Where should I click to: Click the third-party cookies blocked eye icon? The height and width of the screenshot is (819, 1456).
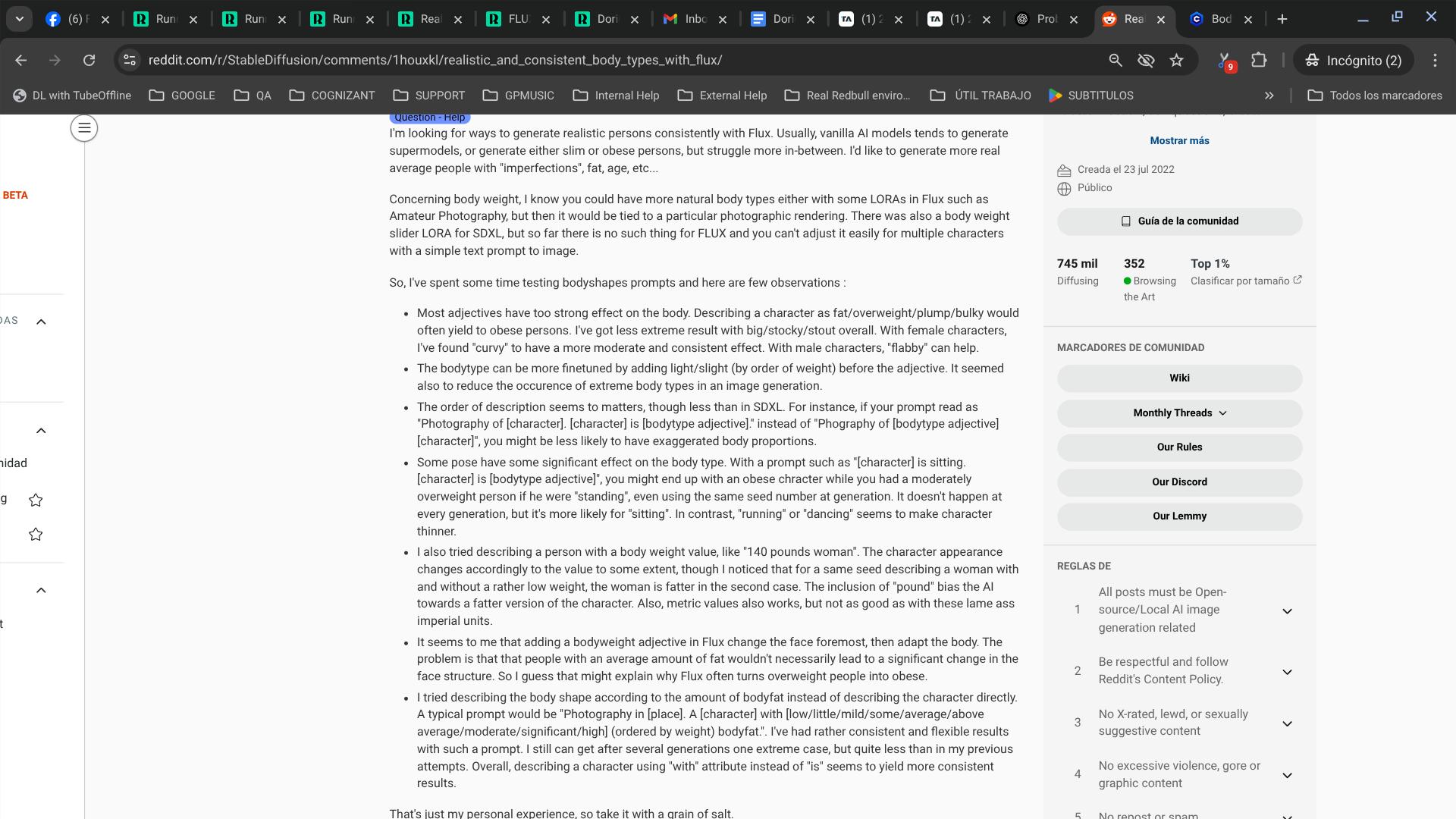coord(1146,60)
